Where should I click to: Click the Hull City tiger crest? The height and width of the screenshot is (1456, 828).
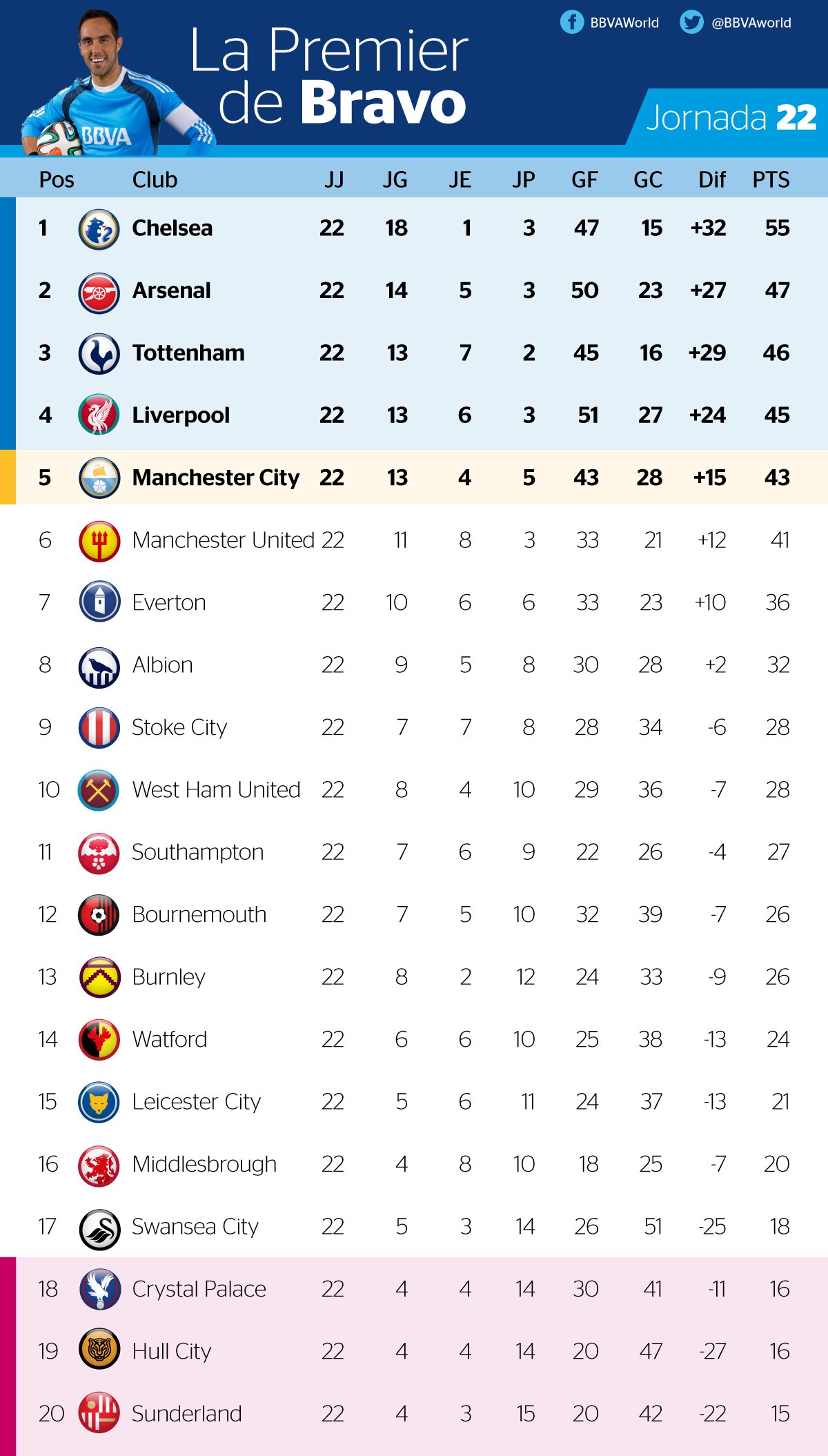pos(99,1352)
